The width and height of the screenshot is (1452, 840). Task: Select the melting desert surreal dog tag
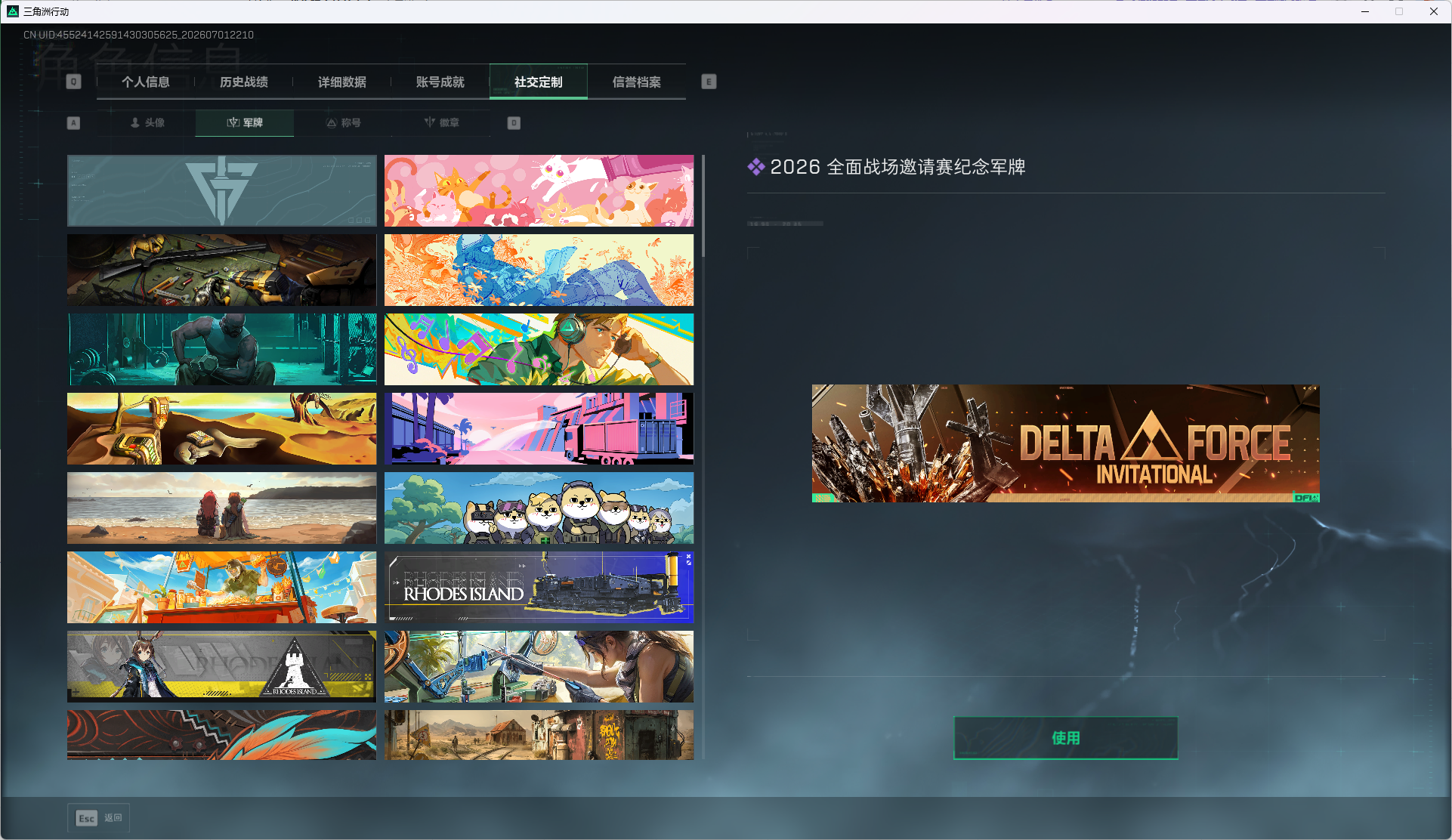221,428
